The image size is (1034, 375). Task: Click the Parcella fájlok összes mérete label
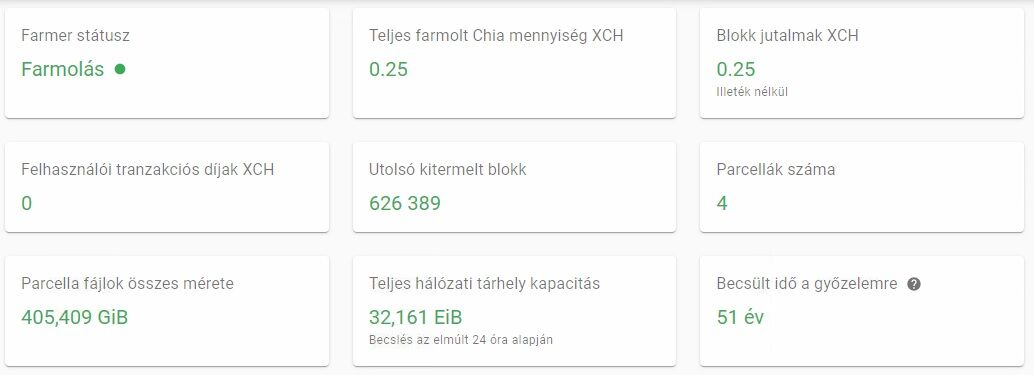click(x=127, y=284)
